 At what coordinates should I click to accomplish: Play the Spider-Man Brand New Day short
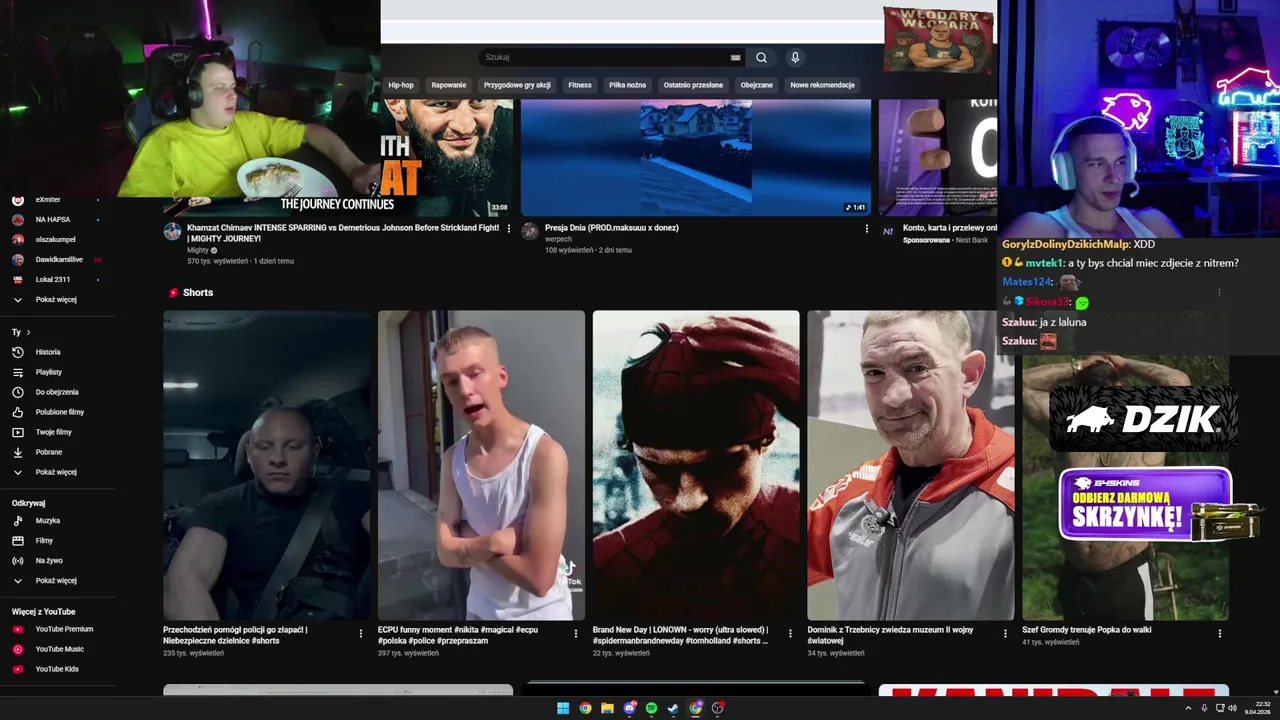pos(696,465)
